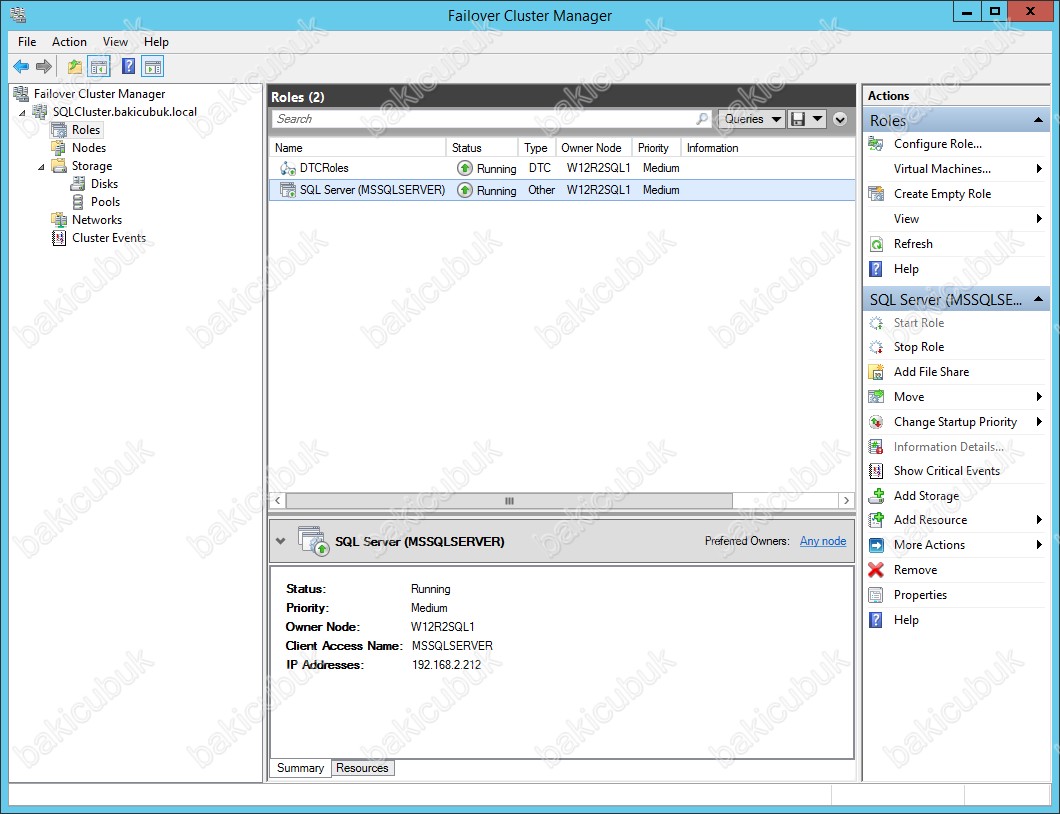The image size is (1060, 814).
Task: Click Configure Role... action
Action: point(938,144)
